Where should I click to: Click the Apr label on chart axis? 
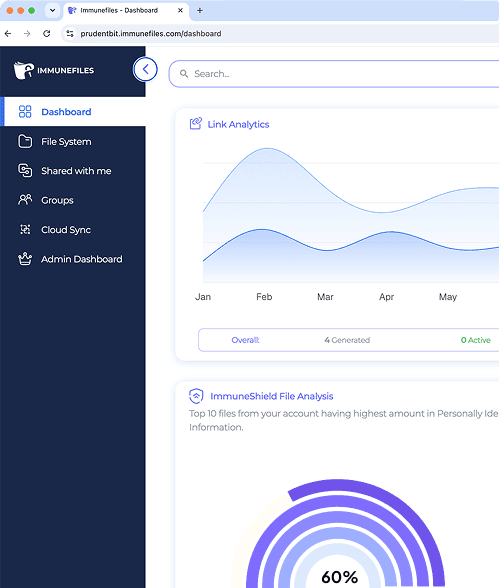[386, 297]
